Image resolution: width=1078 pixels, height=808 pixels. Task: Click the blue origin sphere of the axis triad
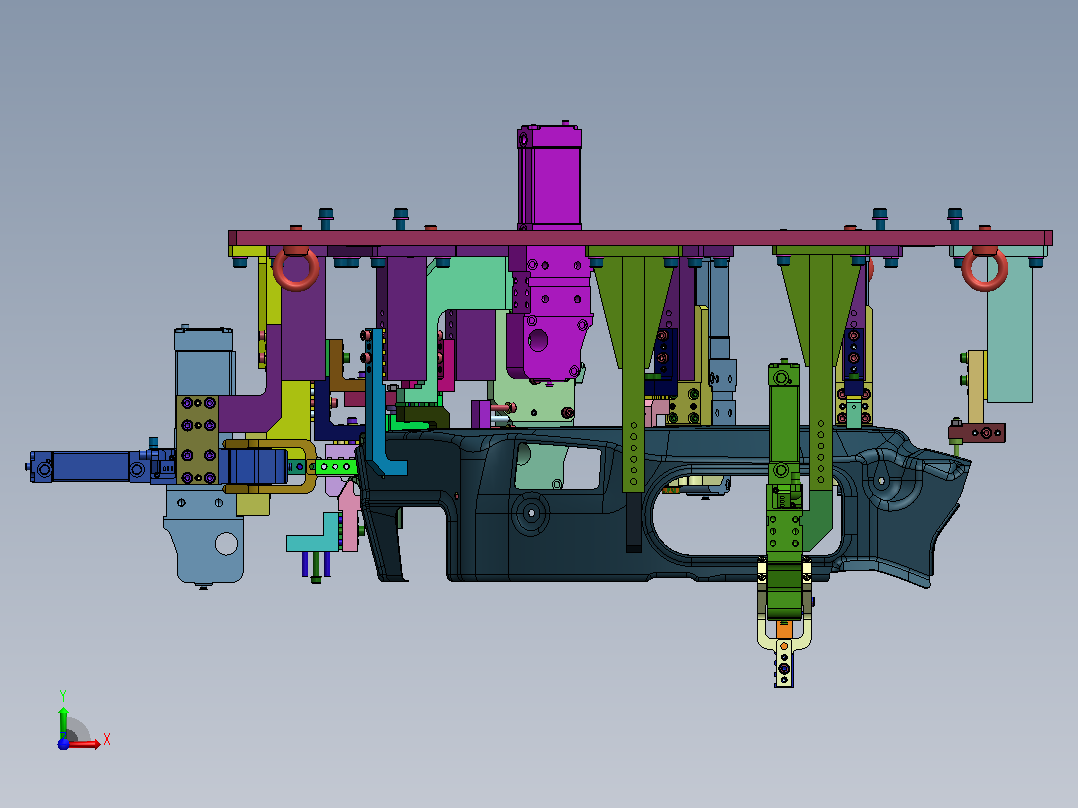pos(63,744)
